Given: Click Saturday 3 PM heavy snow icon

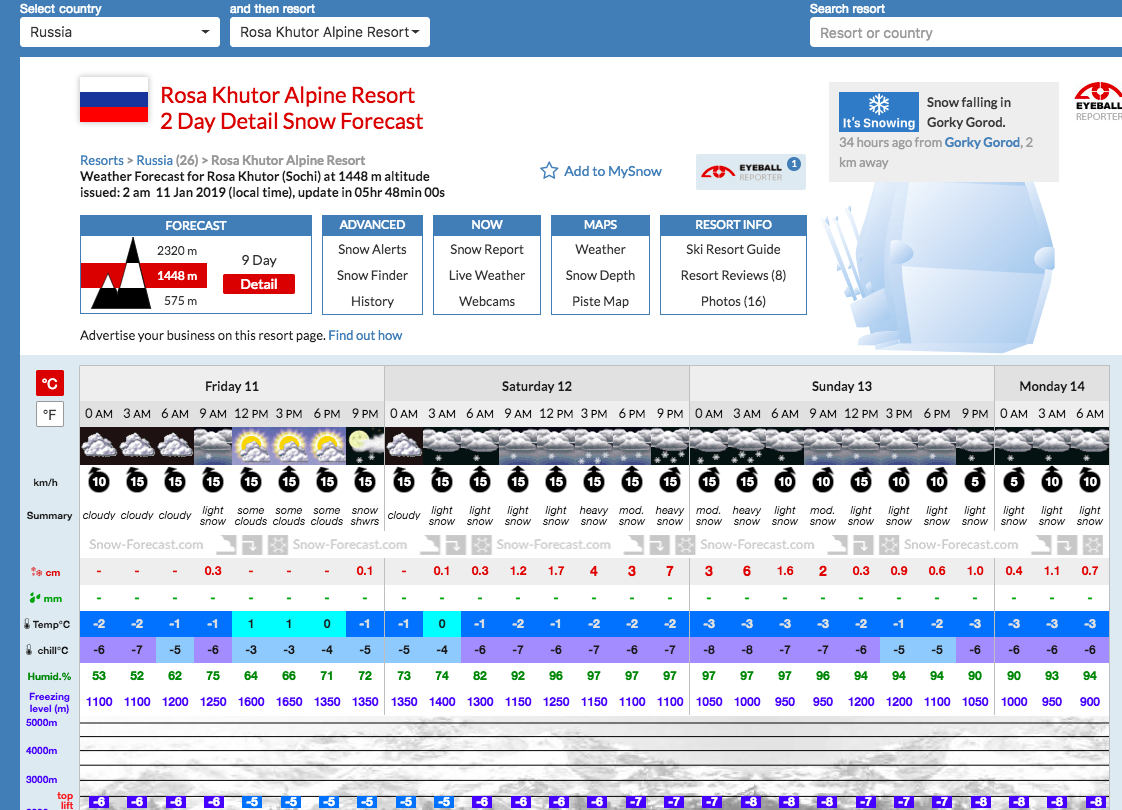Looking at the screenshot, I should [x=594, y=445].
